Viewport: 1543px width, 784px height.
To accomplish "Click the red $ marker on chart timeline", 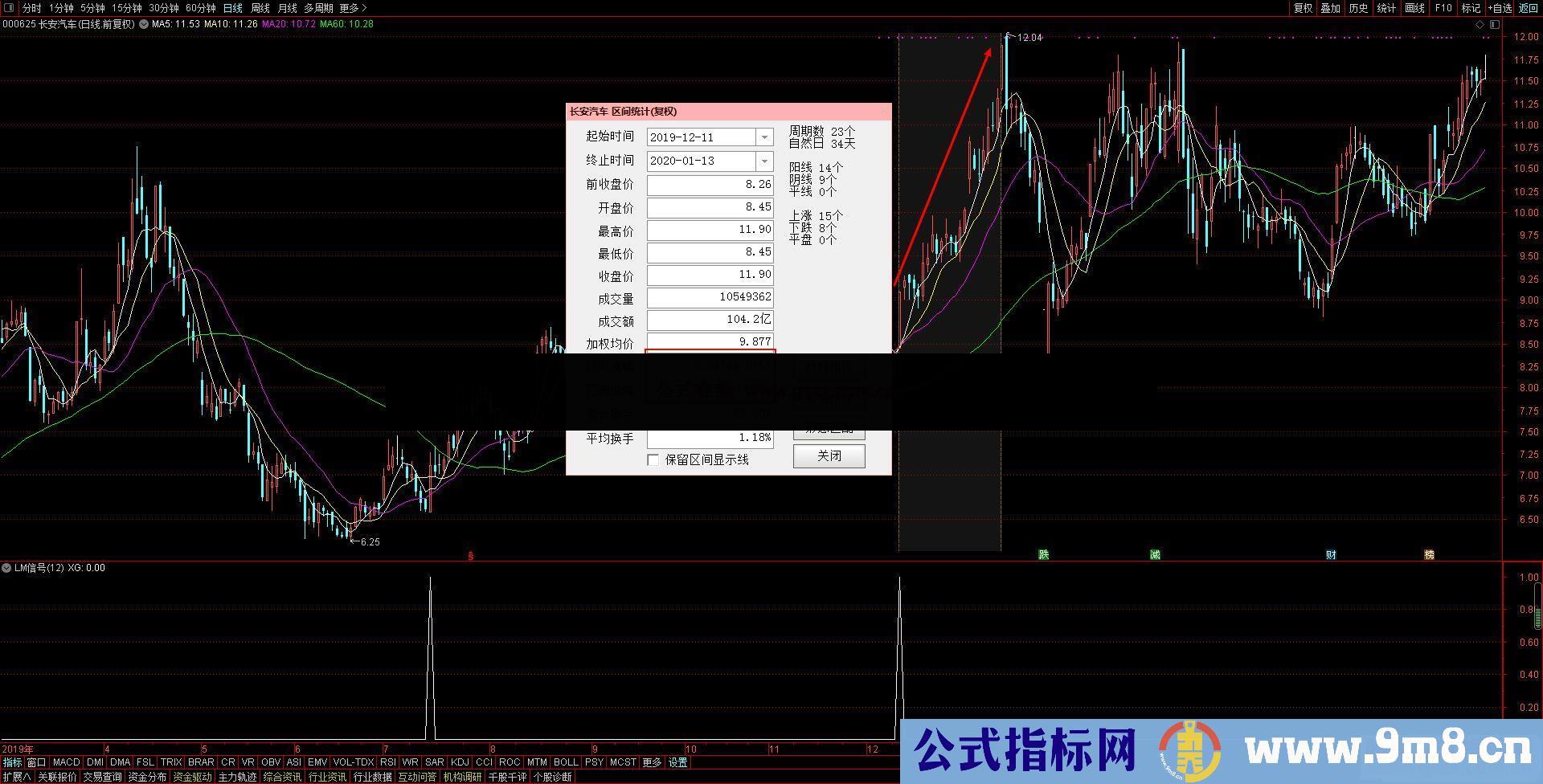I will [x=471, y=555].
